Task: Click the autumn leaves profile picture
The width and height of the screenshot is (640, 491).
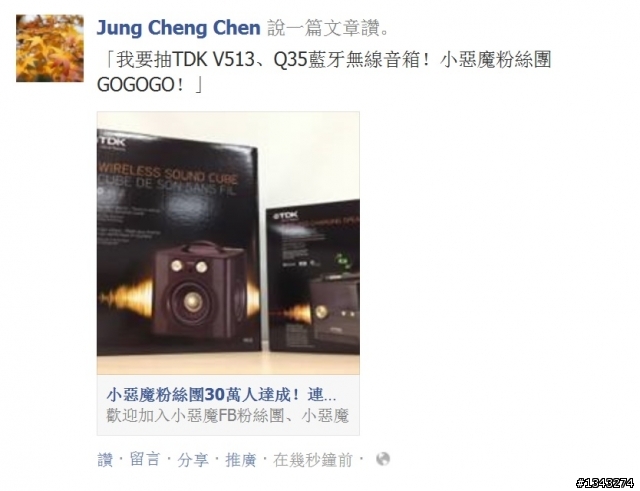Action: tap(50, 48)
